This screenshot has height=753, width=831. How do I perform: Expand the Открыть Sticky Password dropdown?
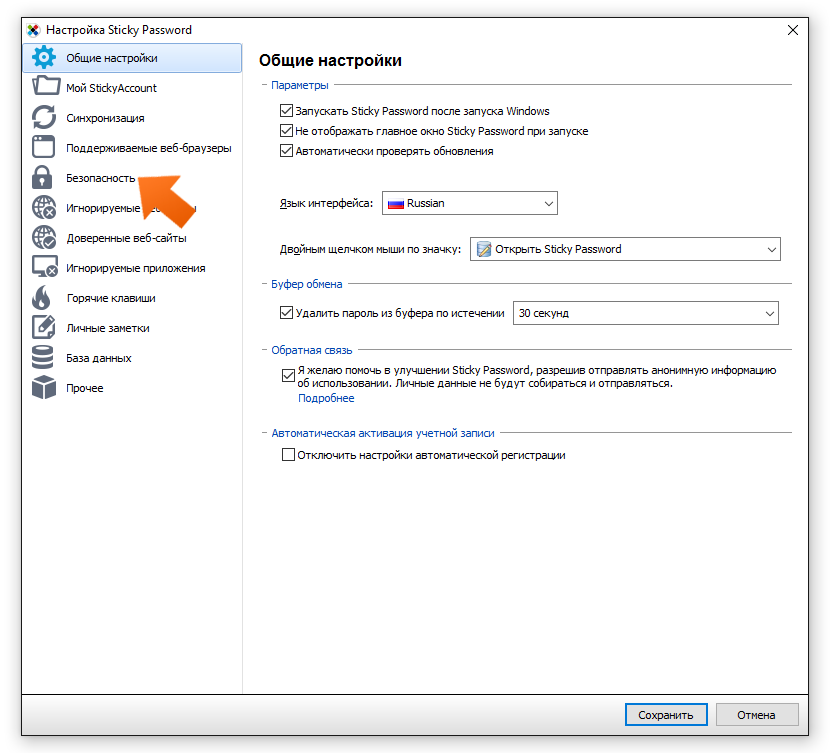[625, 249]
